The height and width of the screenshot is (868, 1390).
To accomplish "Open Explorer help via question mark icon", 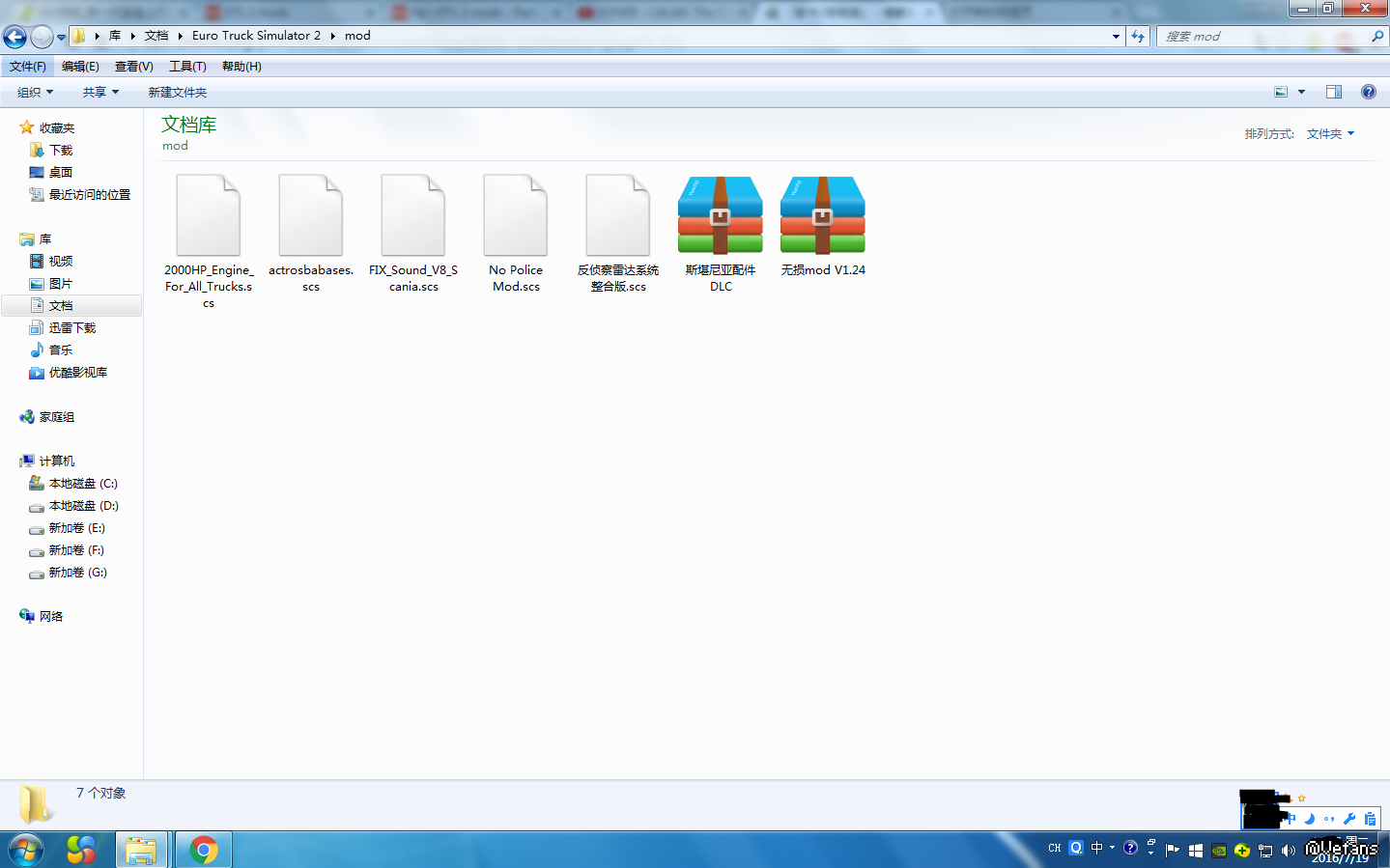I will pyautogui.click(x=1369, y=92).
